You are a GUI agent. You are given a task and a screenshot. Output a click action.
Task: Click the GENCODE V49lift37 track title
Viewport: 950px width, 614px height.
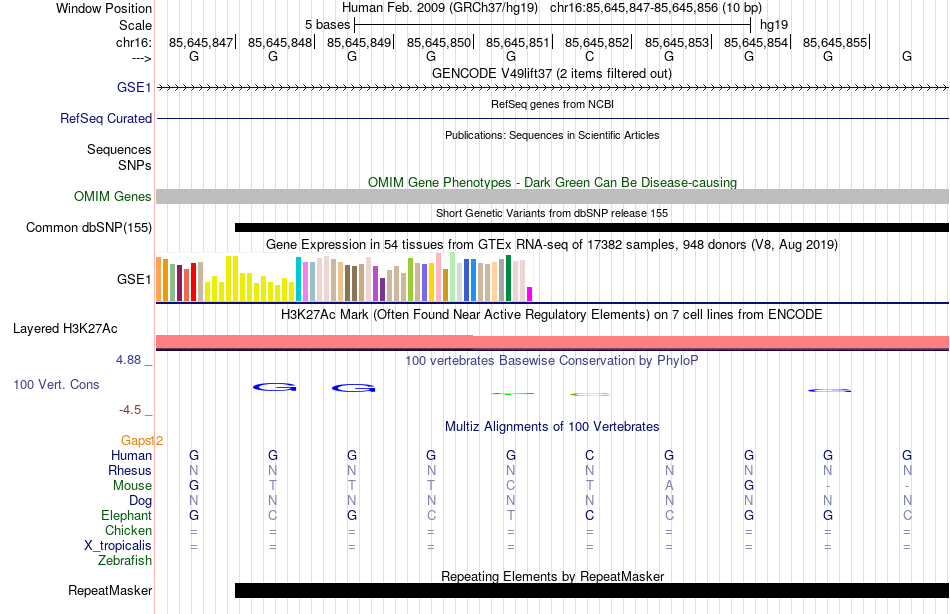[x=552, y=73]
